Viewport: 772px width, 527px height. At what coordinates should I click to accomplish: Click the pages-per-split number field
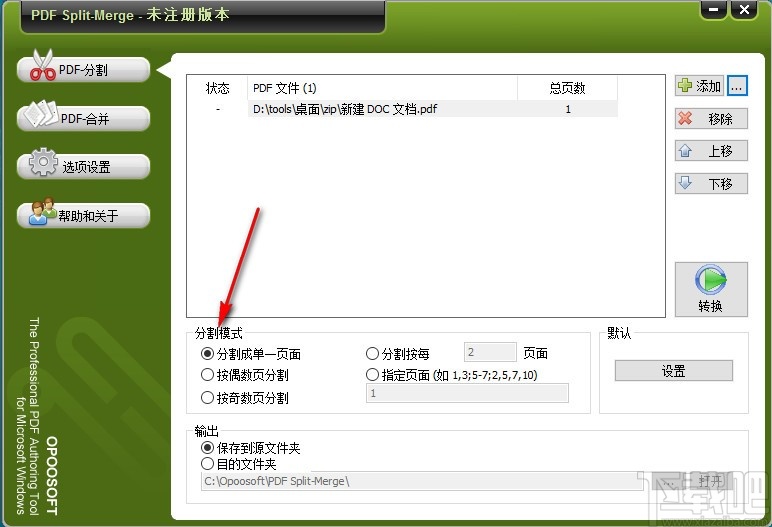[x=490, y=352]
